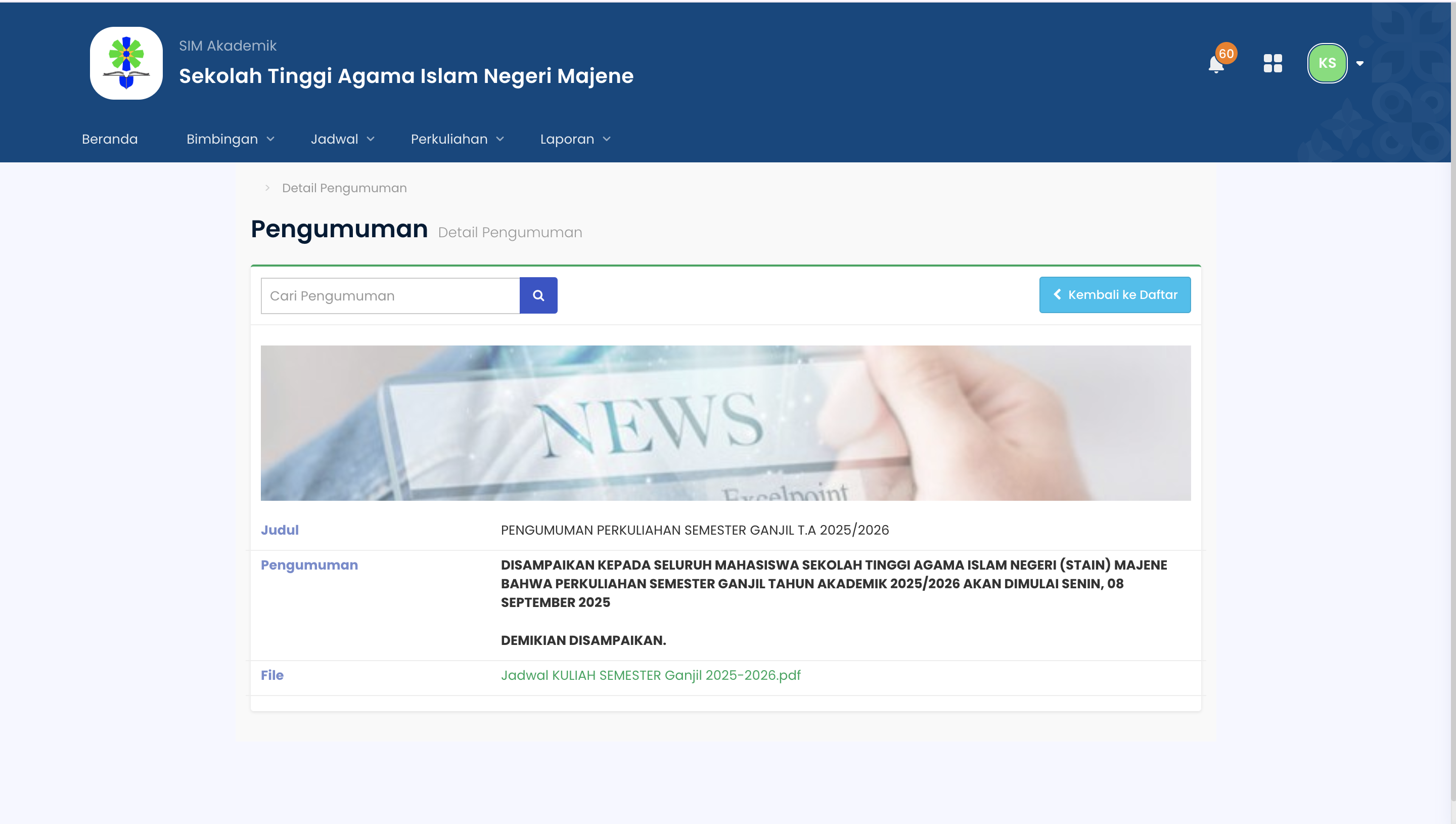Click the orange 60 notification badge
Screen dimensions: 1456x824
(1226, 54)
